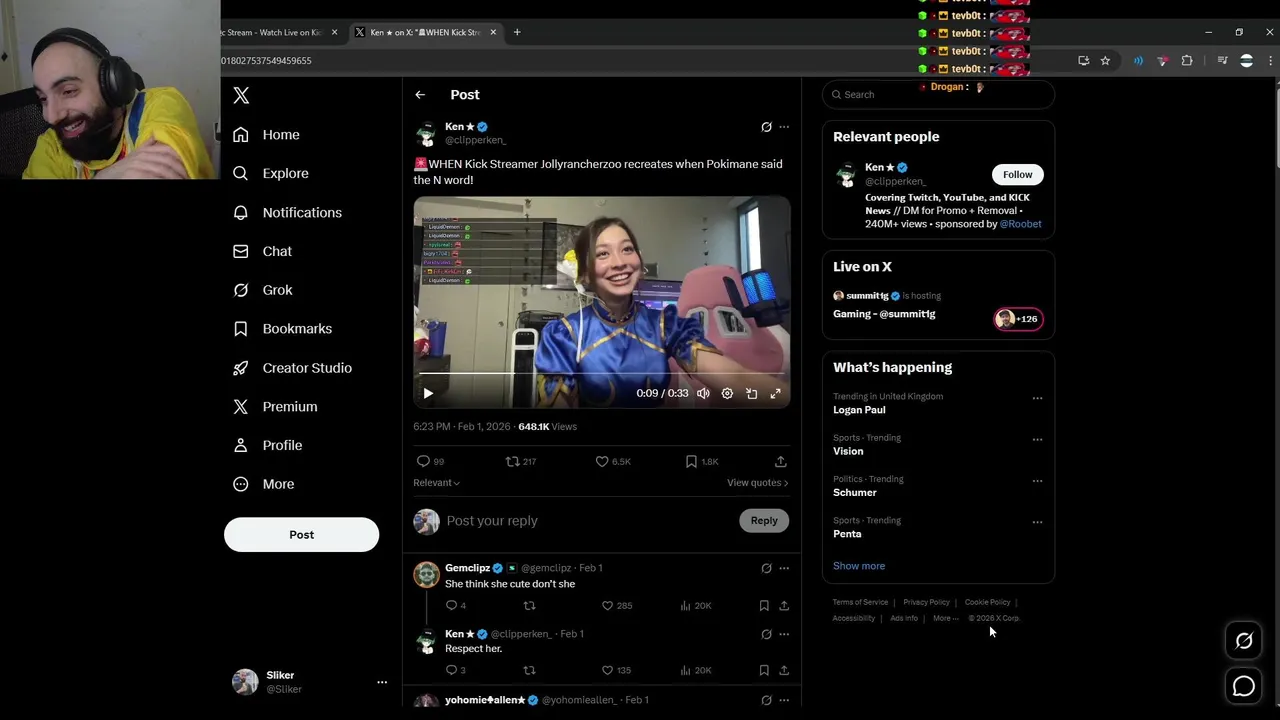
Task: Open three-dot menu on Ken's main post
Action: [784, 127]
